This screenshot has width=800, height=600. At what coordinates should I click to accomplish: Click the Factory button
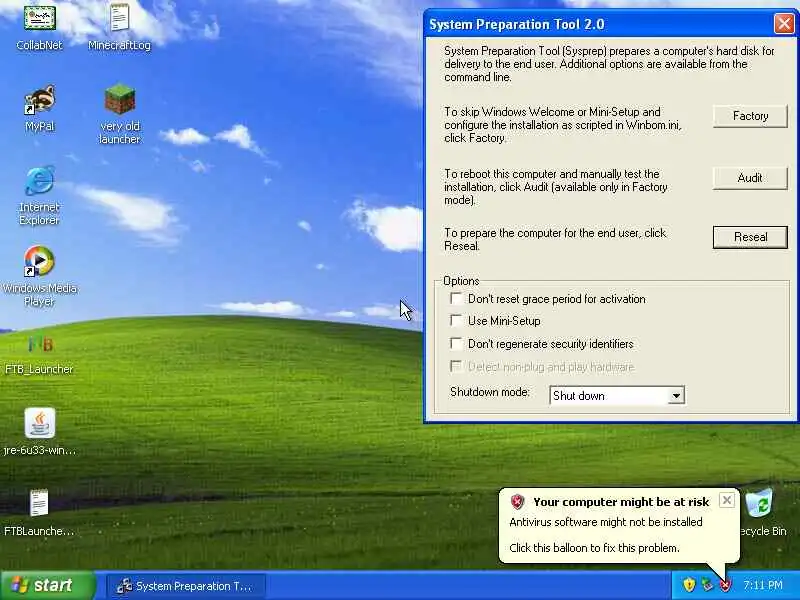750,116
